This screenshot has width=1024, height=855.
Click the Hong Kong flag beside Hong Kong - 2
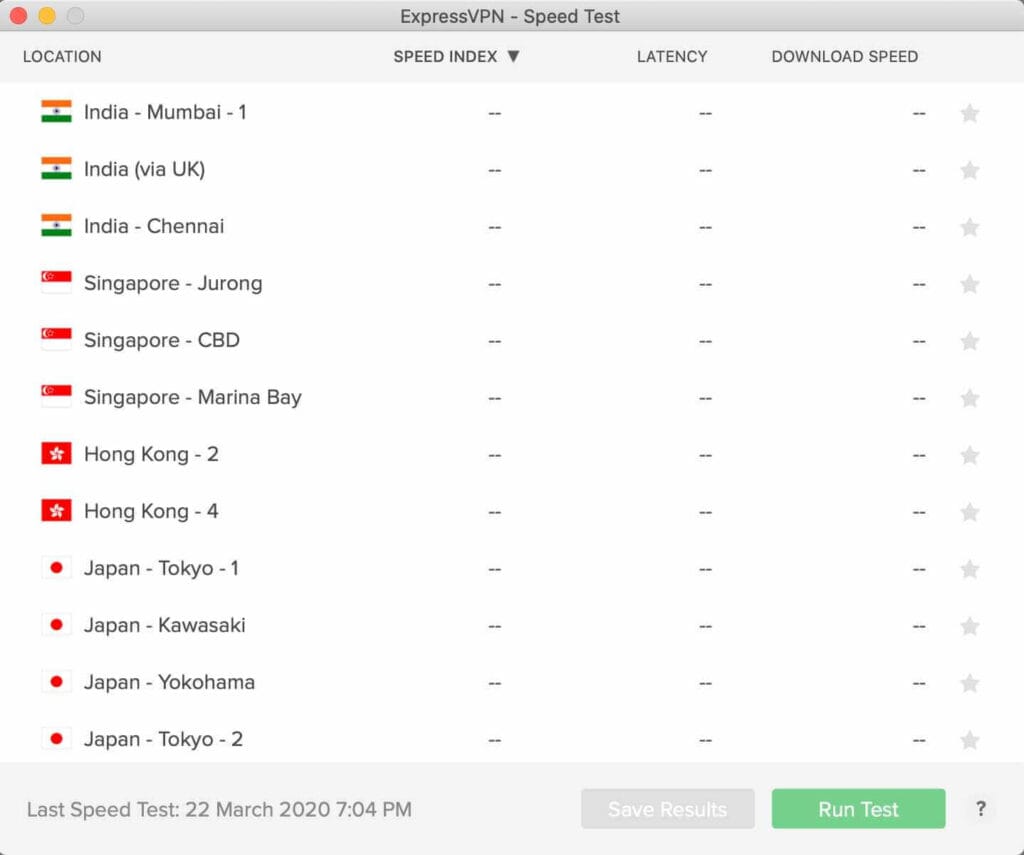57,454
